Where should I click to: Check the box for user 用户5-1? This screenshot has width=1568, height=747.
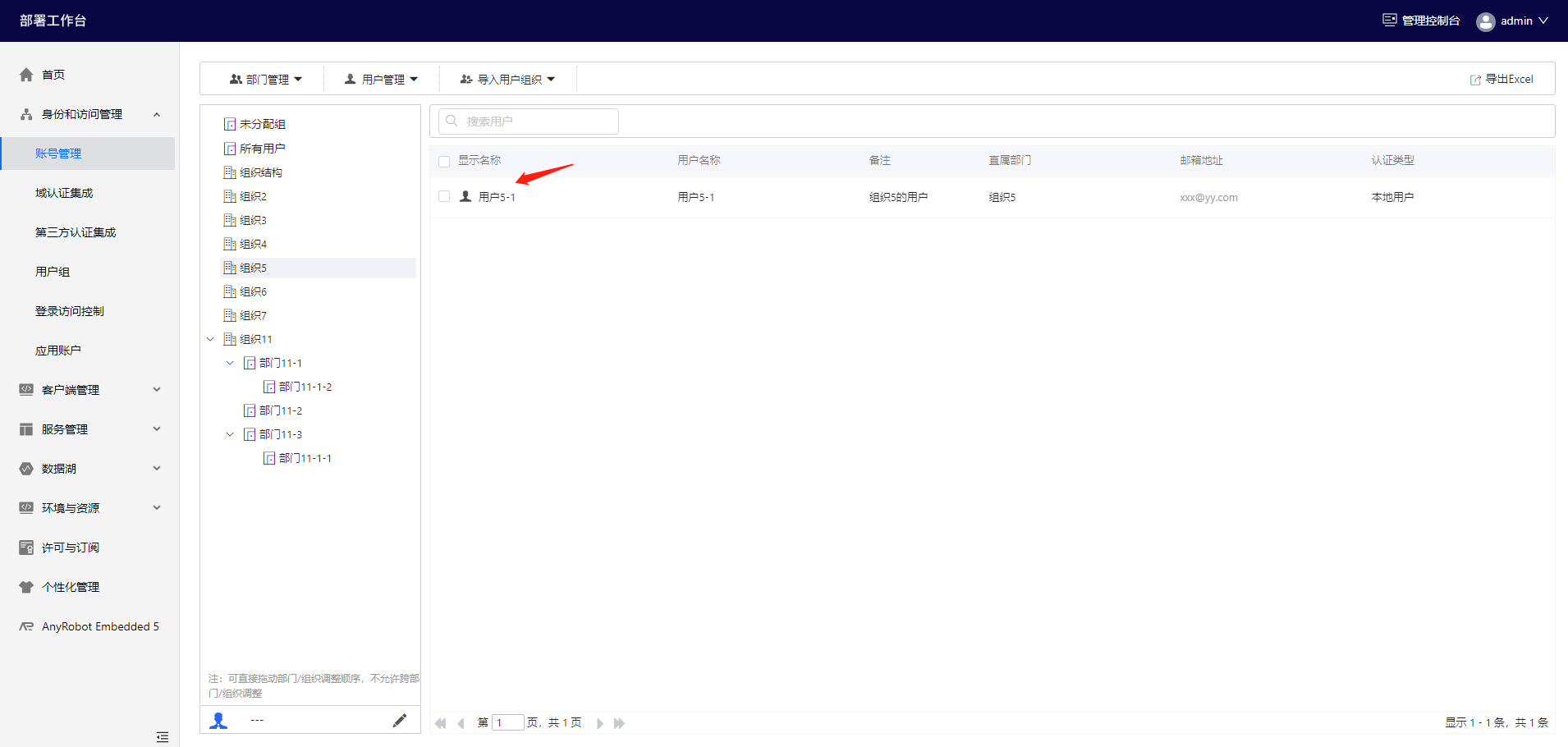pyautogui.click(x=444, y=196)
